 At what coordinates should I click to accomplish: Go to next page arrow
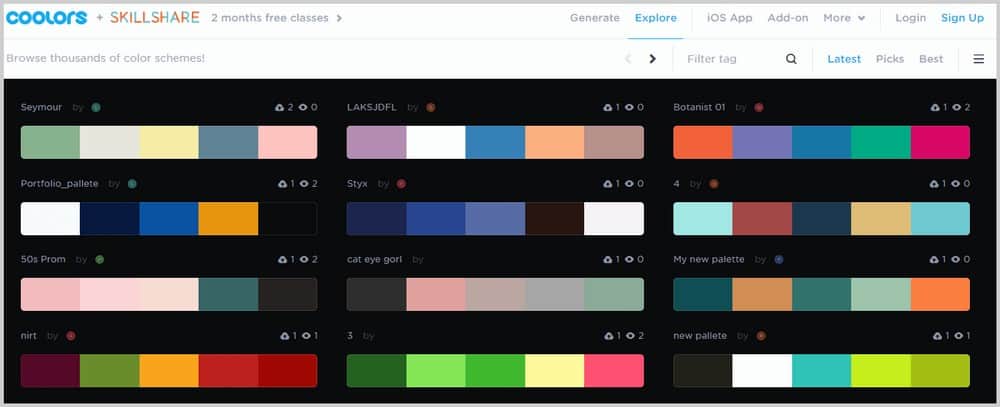[x=652, y=59]
